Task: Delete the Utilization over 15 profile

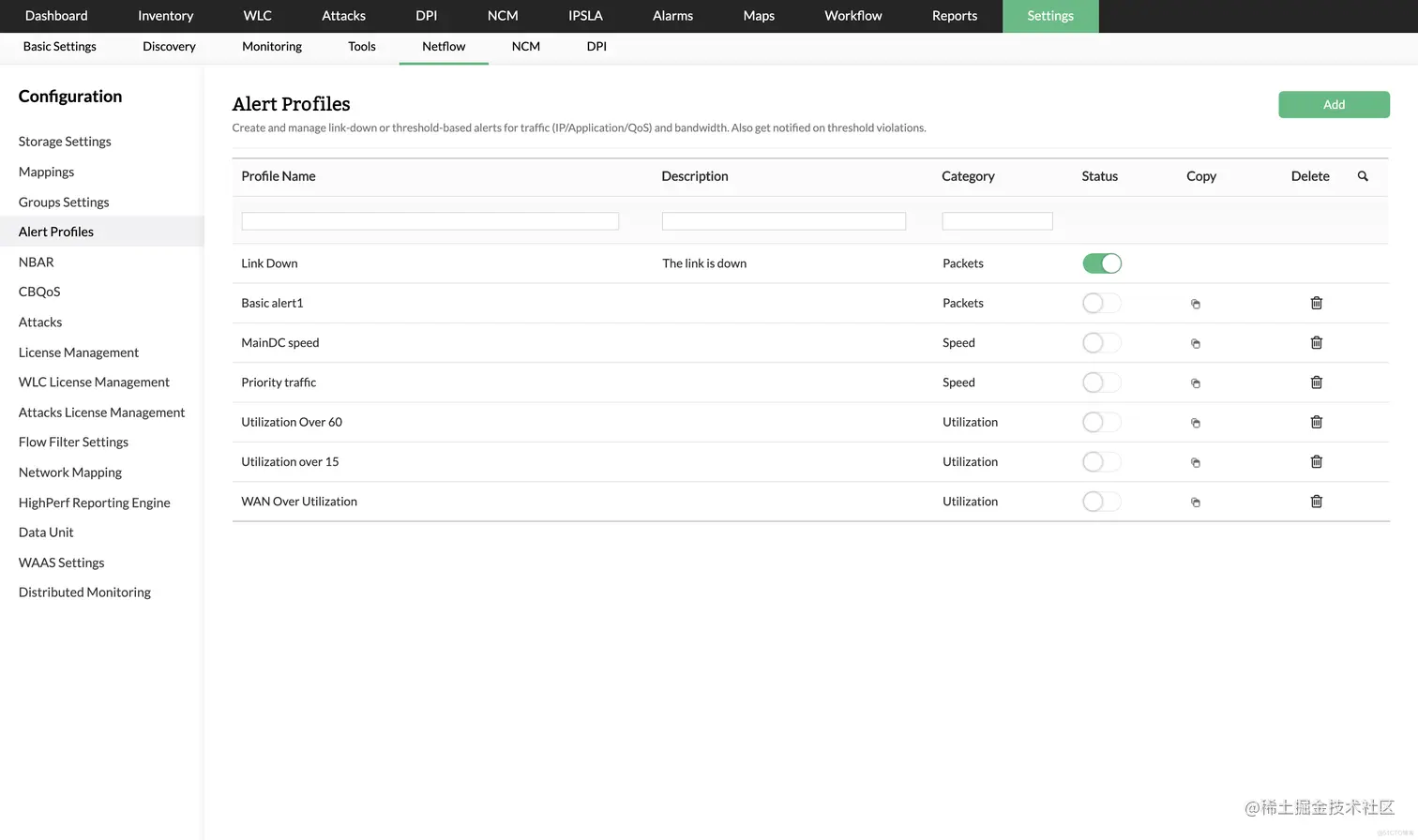Action: tap(1317, 461)
